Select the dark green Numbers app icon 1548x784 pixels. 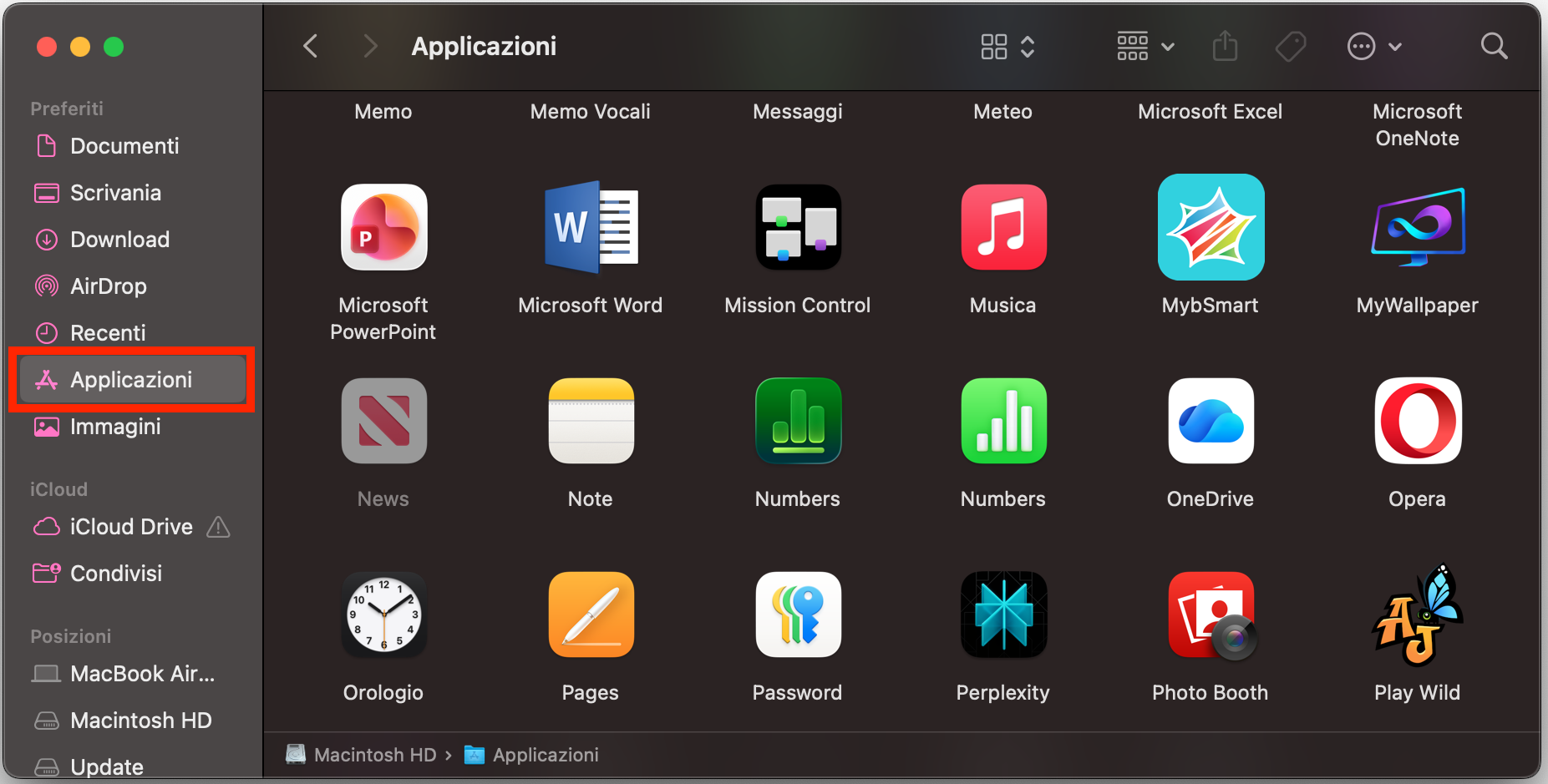[798, 421]
